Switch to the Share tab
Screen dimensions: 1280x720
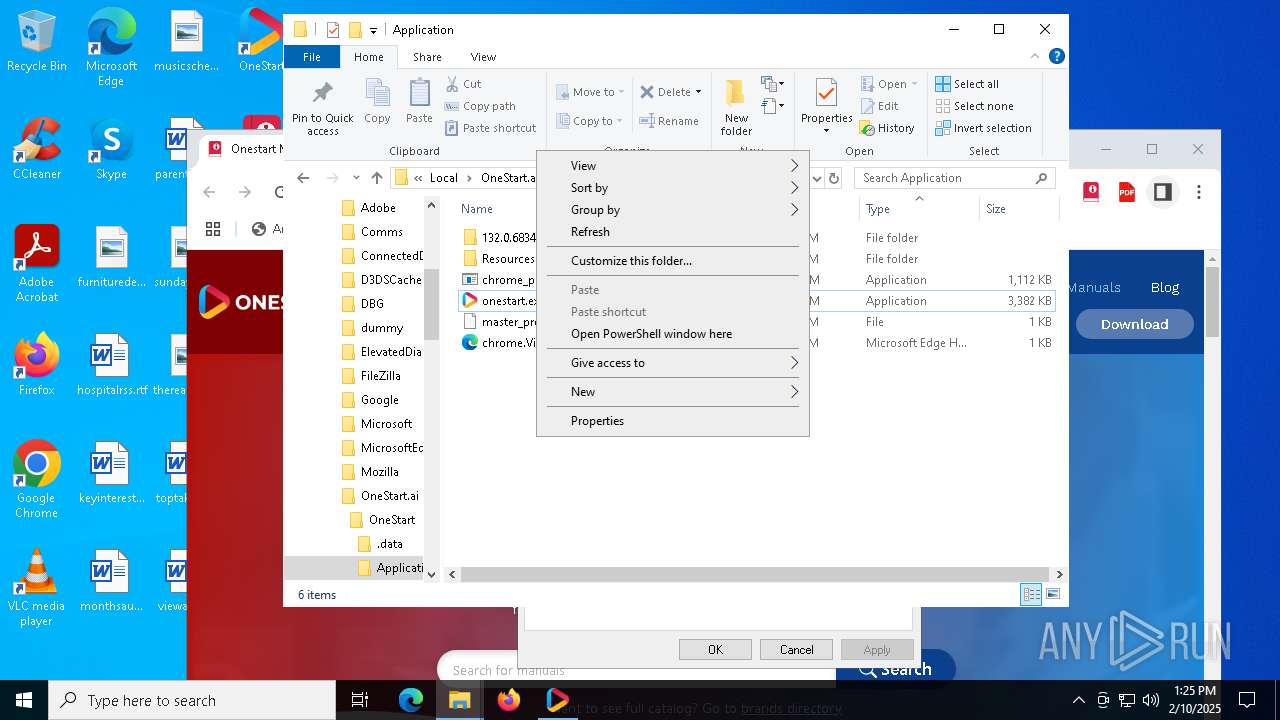427,57
